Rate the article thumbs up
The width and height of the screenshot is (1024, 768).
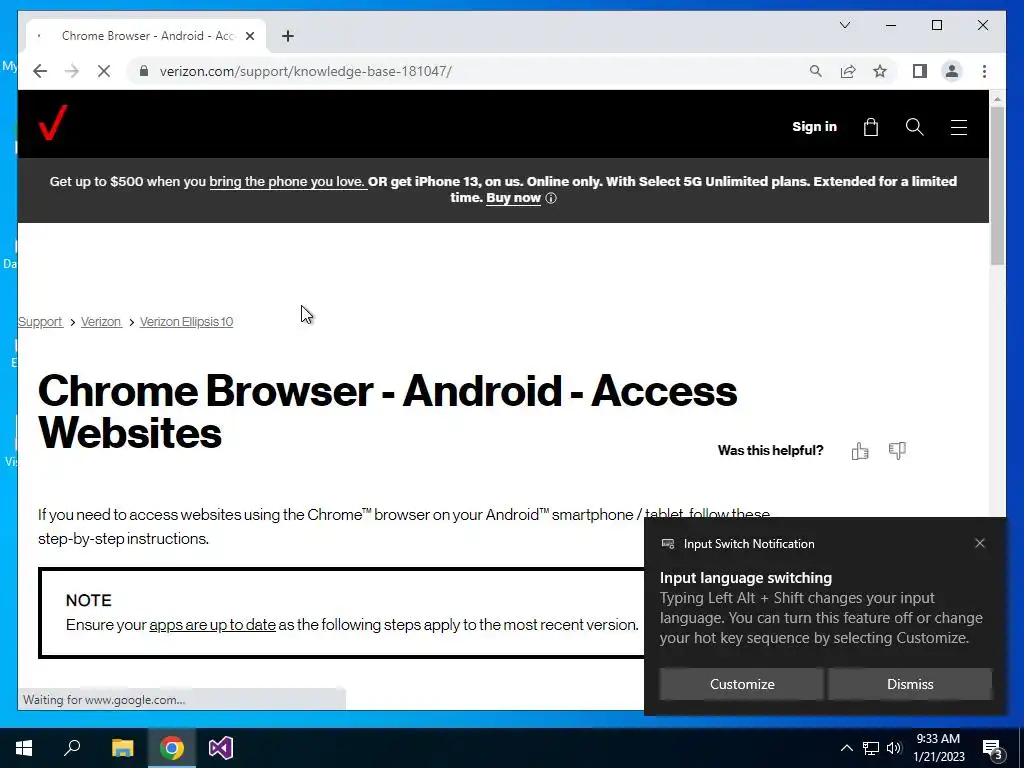coord(860,451)
